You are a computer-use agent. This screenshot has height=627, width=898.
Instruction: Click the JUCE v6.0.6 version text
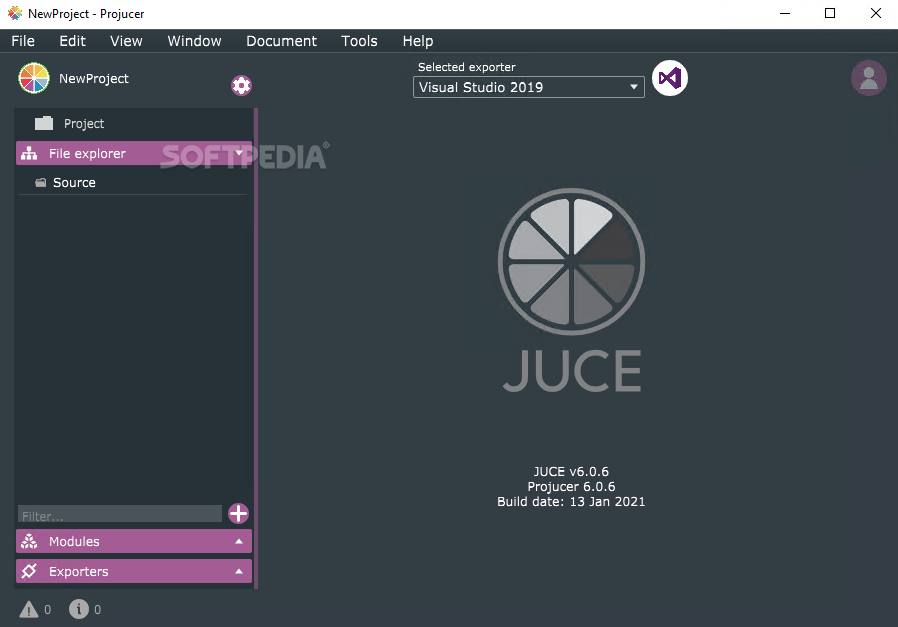571,472
